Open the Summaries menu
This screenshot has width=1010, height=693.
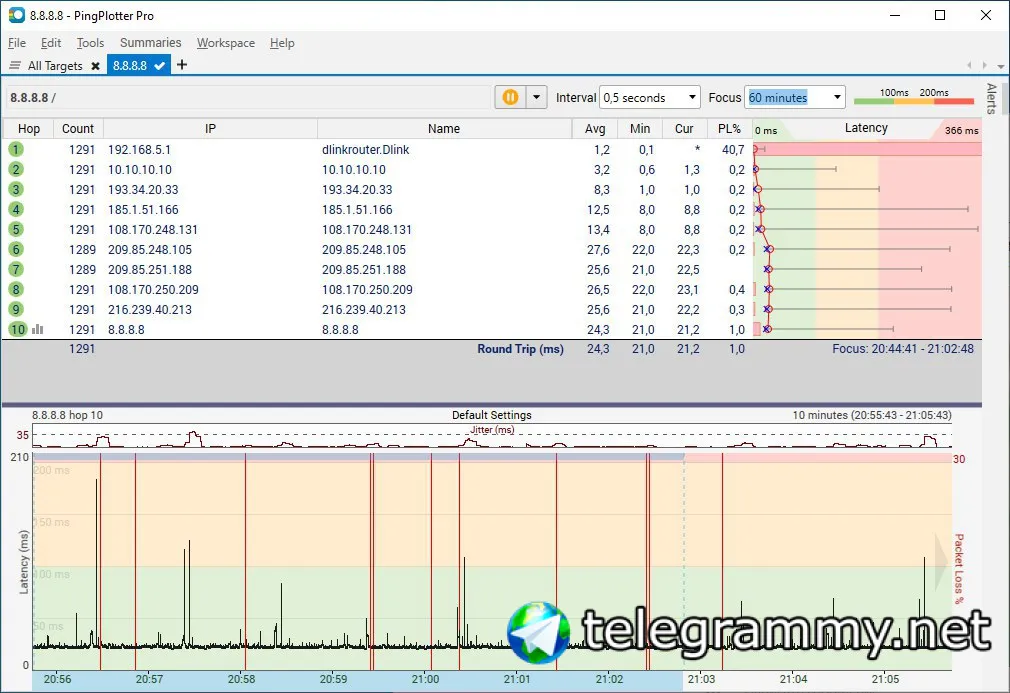(x=150, y=43)
